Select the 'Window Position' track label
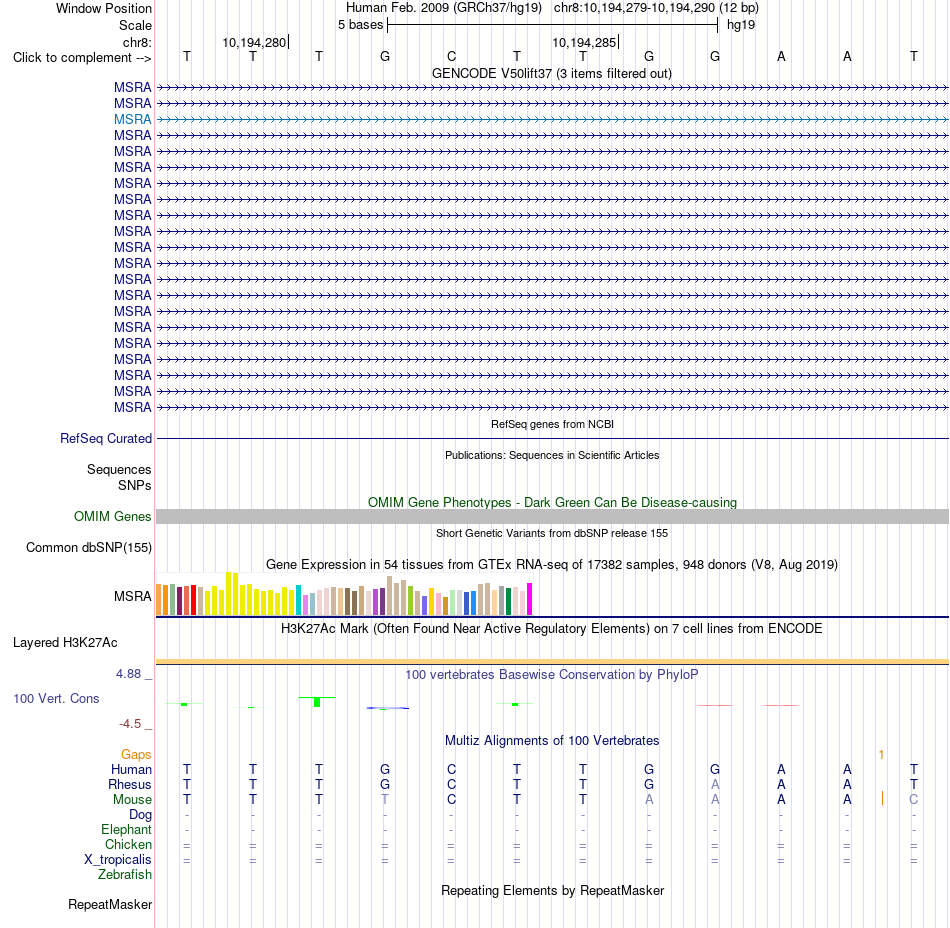Screen dimensions: 950x928 point(104,8)
